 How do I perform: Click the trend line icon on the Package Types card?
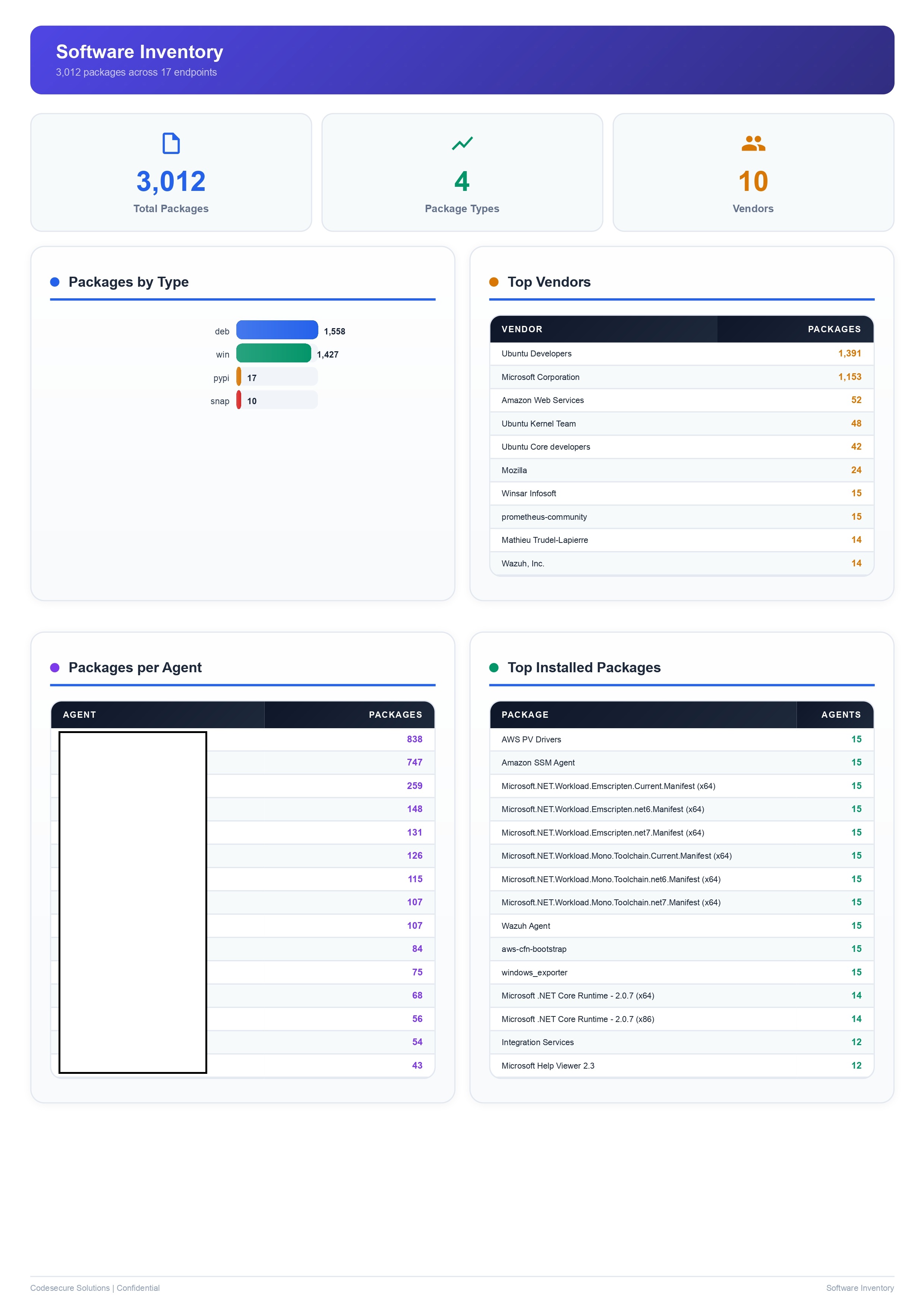pyautogui.click(x=462, y=143)
